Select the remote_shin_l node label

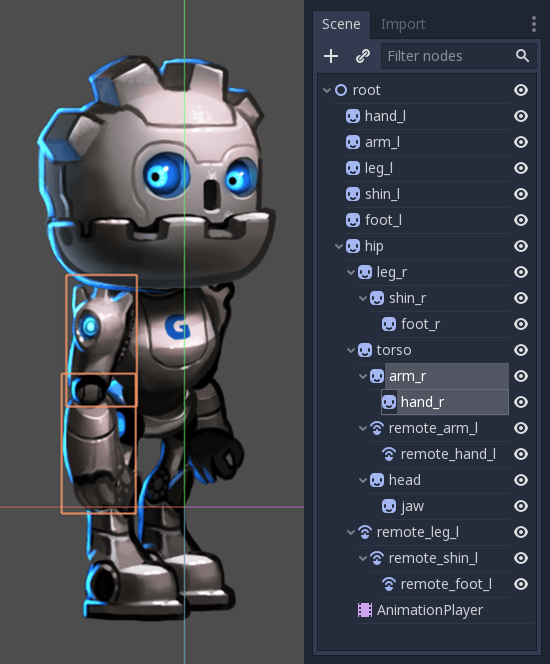point(433,558)
